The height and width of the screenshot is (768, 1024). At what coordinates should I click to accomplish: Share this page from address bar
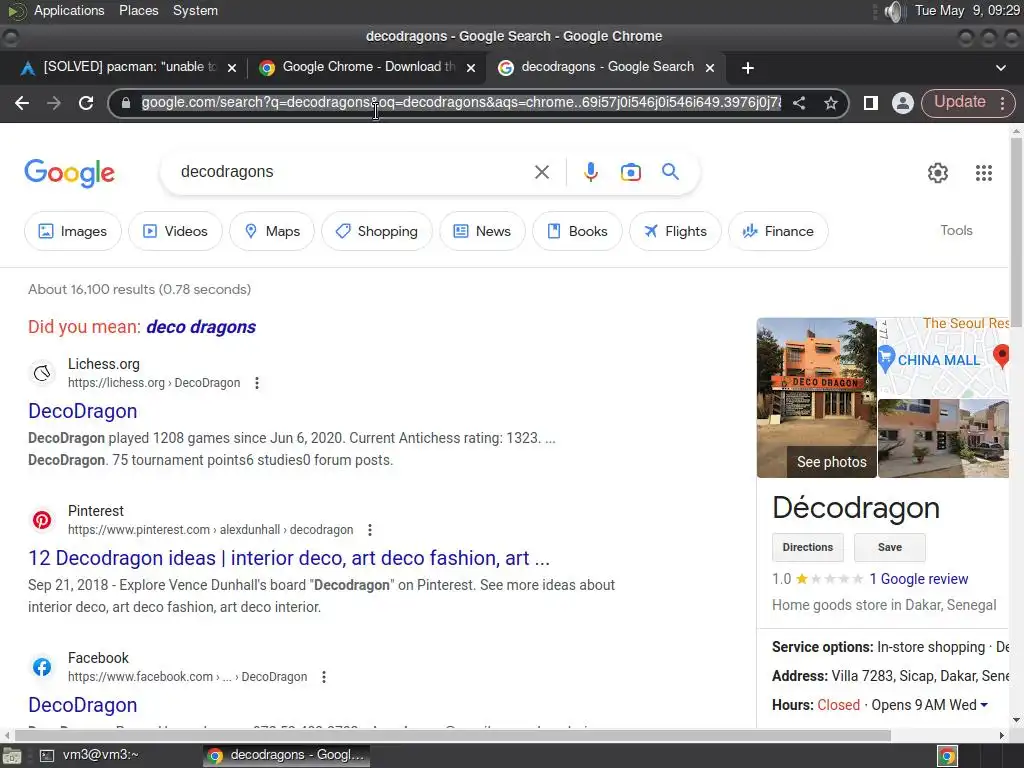pos(799,103)
